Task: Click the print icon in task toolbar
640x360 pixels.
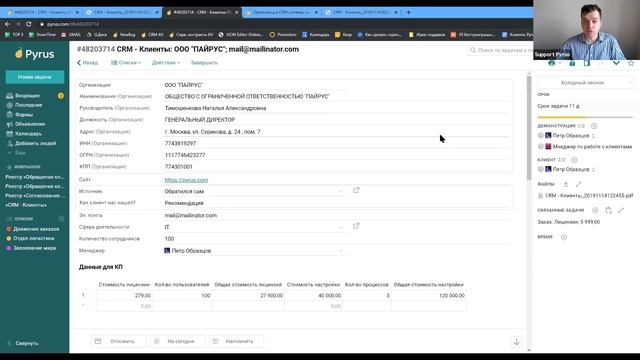Action: click(551, 63)
